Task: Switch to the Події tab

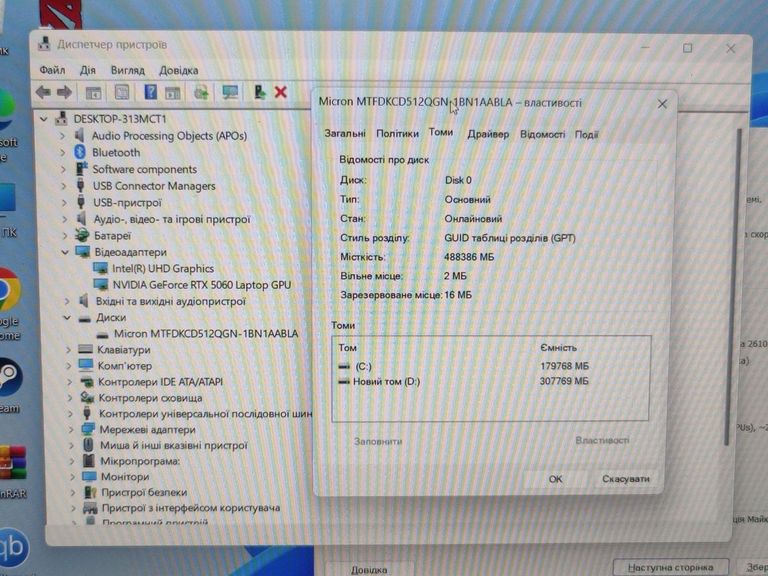Action: pos(586,134)
